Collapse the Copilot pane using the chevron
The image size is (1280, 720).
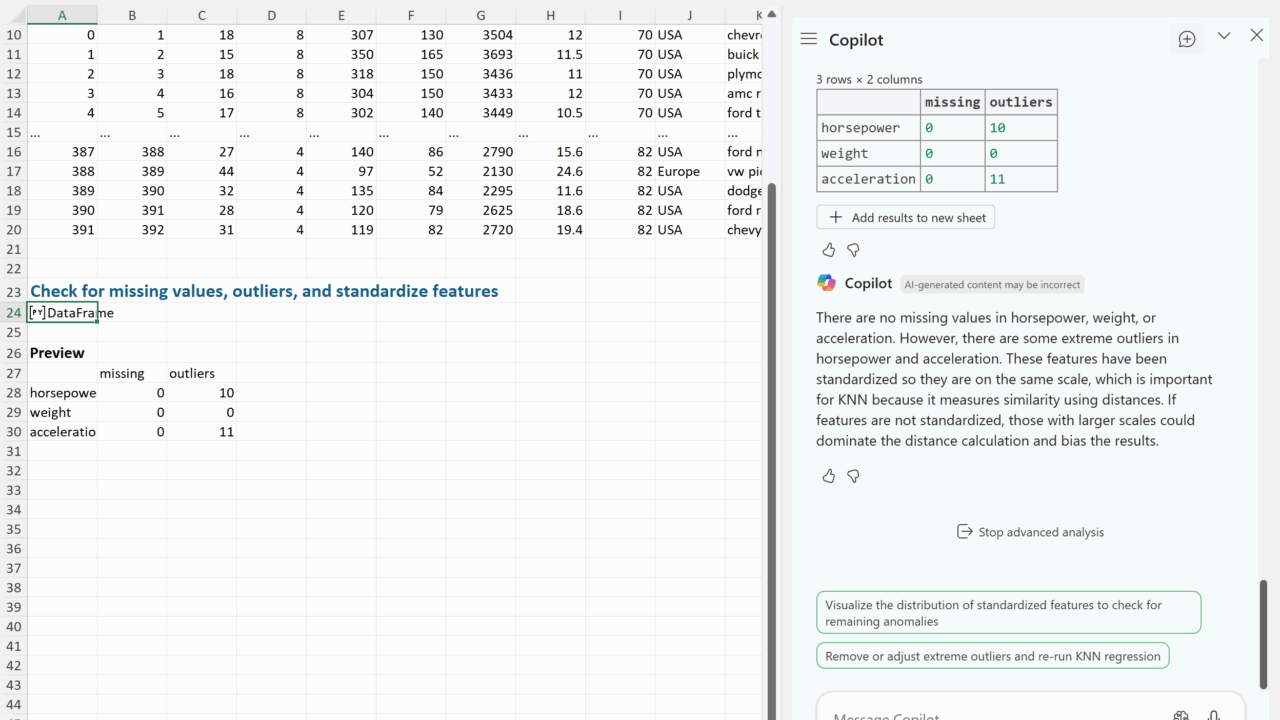[1223, 36]
